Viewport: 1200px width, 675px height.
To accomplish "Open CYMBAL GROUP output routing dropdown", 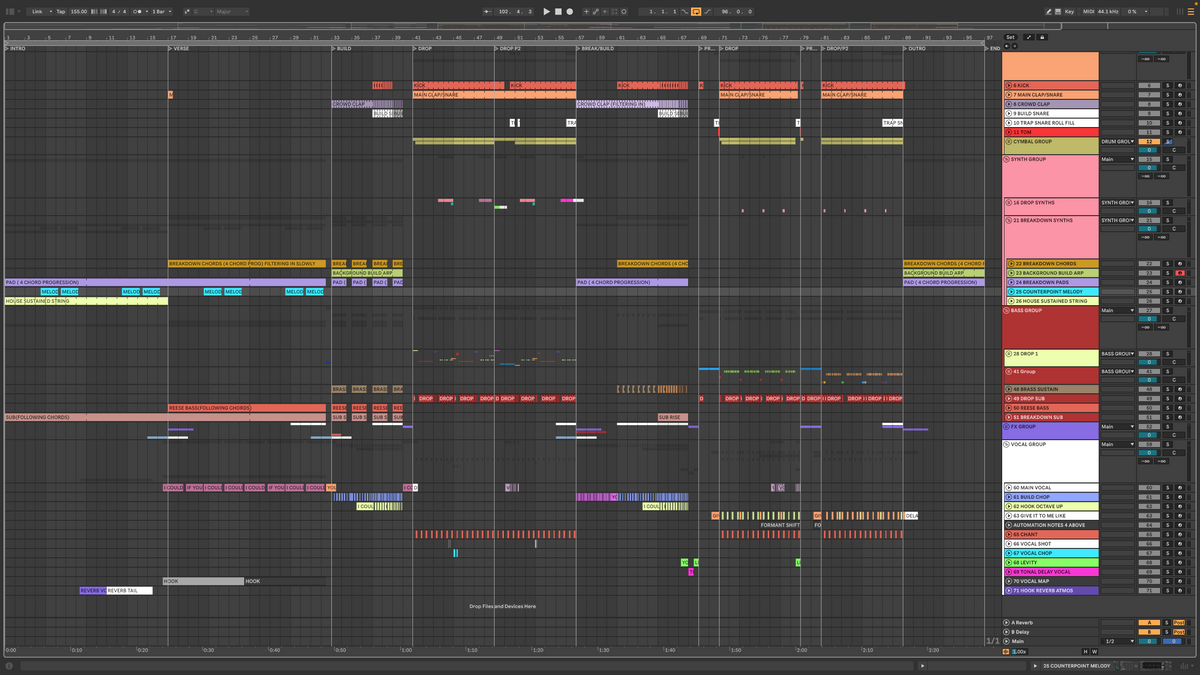I will (1118, 142).
